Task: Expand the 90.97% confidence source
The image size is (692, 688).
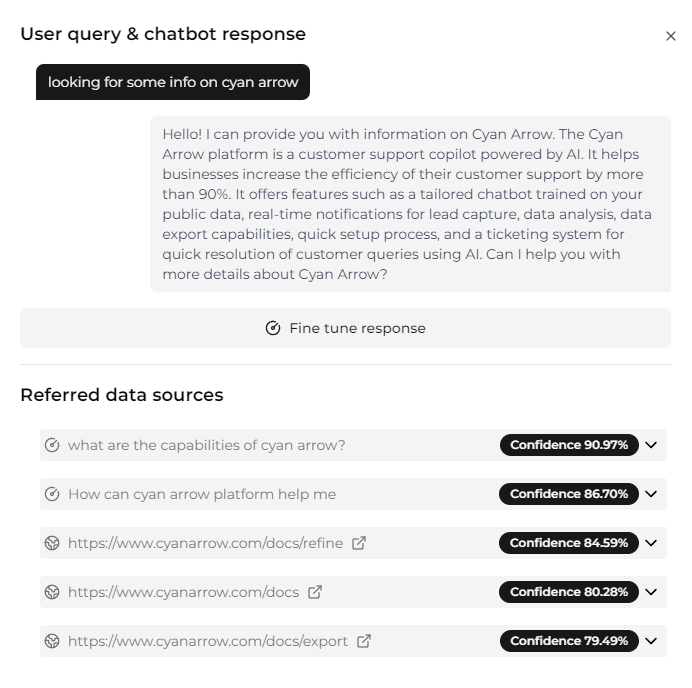Action: coord(652,445)
